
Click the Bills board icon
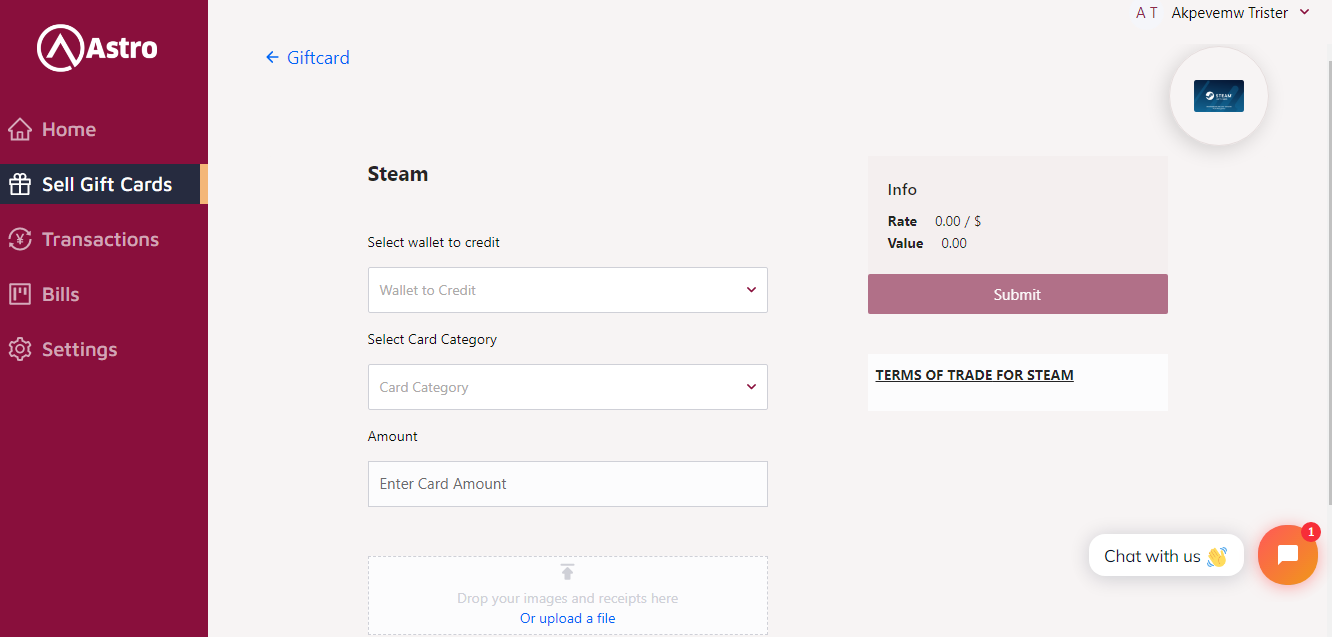point(20,294)
